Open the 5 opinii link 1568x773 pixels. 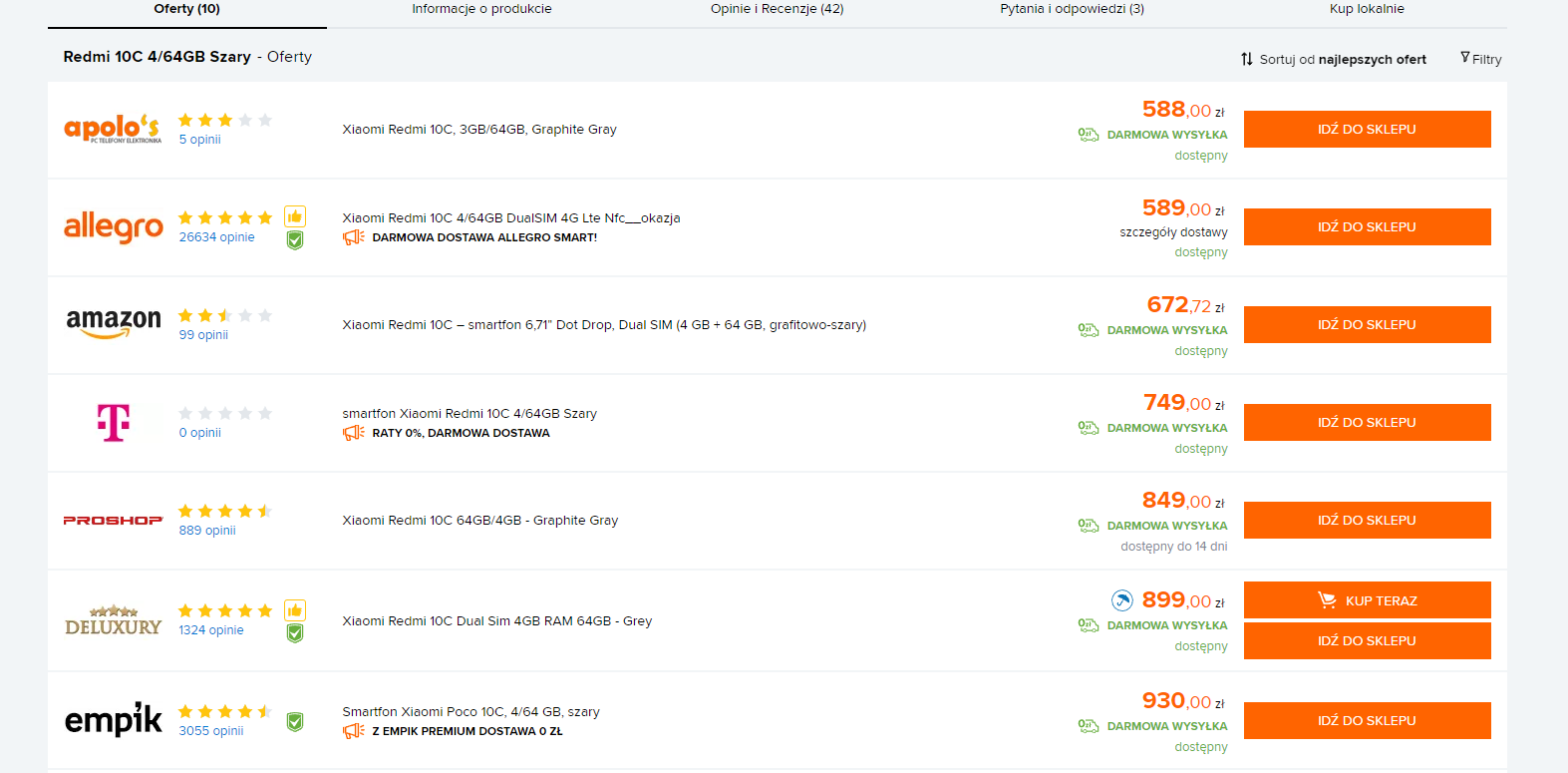(200, 140)
